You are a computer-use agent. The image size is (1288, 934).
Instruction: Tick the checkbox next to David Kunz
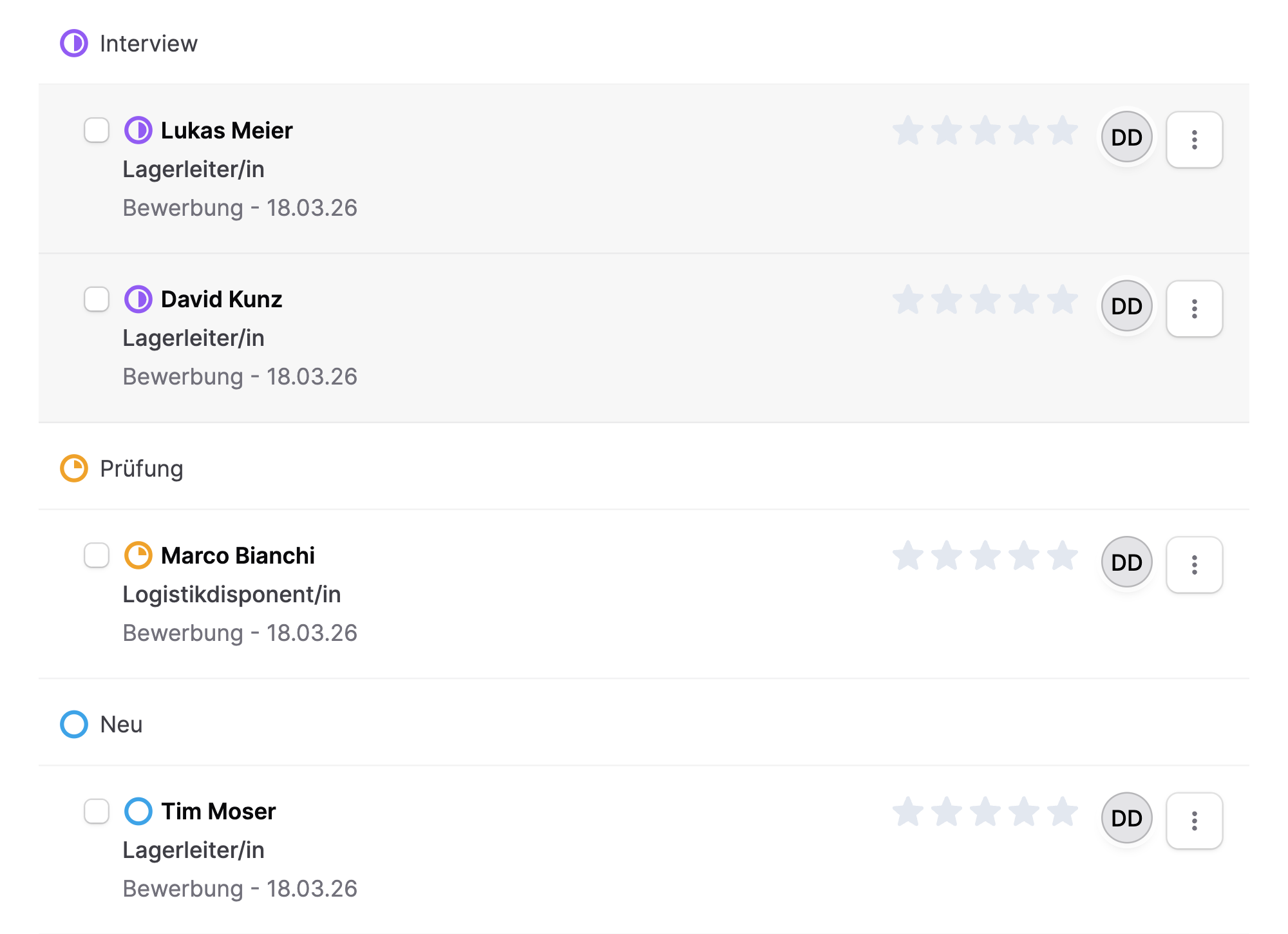[97, 299]
